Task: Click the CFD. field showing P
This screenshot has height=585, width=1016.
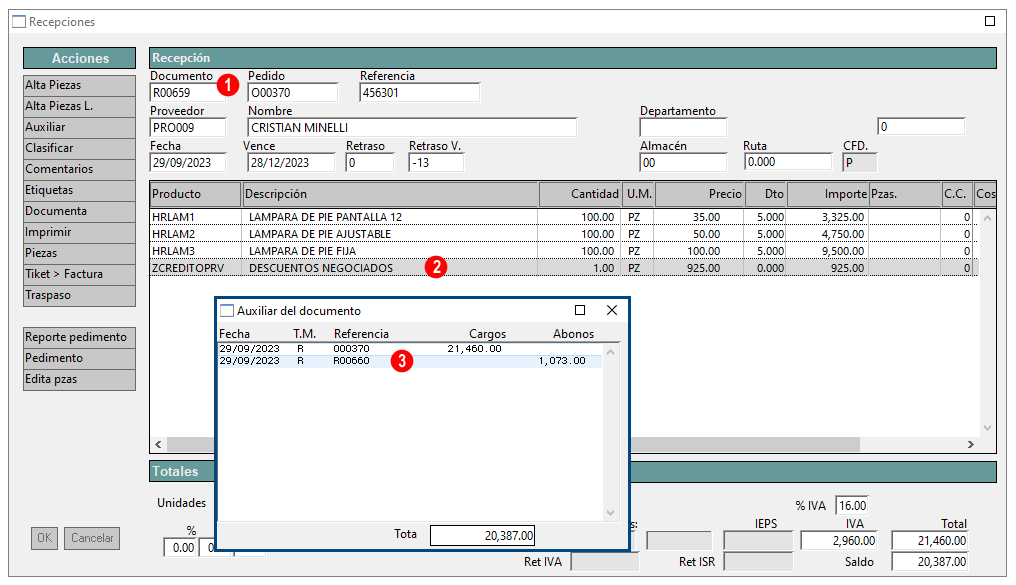Action: 859,163
